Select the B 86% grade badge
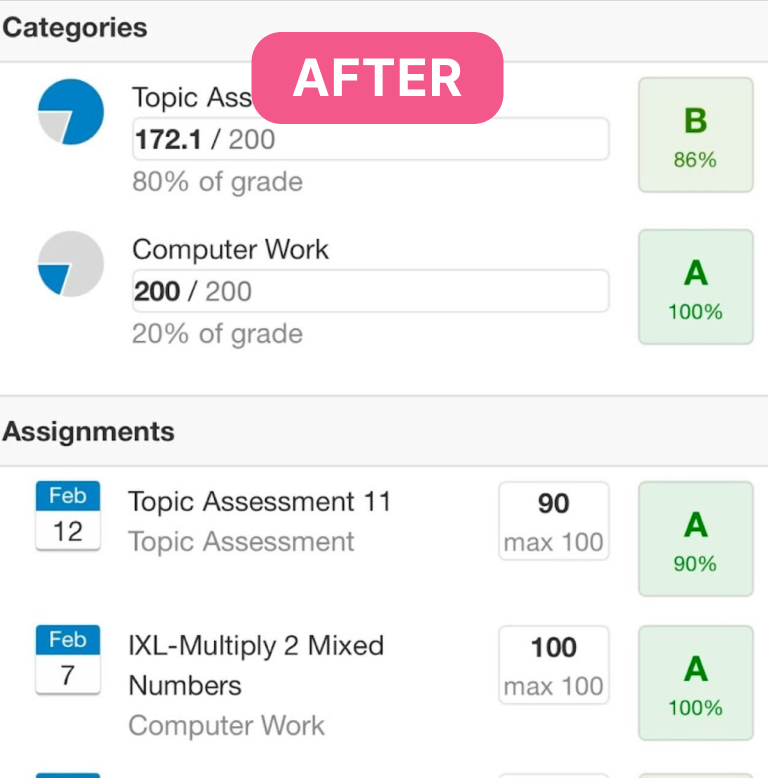The image size is (768, 778). 695,135
